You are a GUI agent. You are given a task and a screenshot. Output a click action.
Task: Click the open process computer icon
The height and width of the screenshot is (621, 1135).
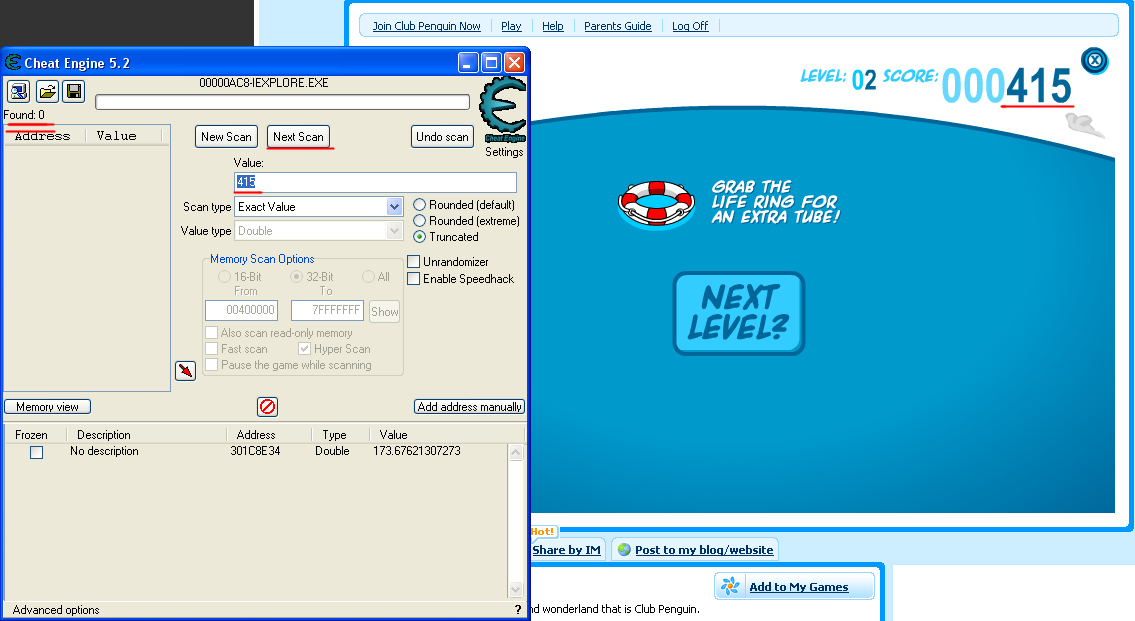[18, 92]
